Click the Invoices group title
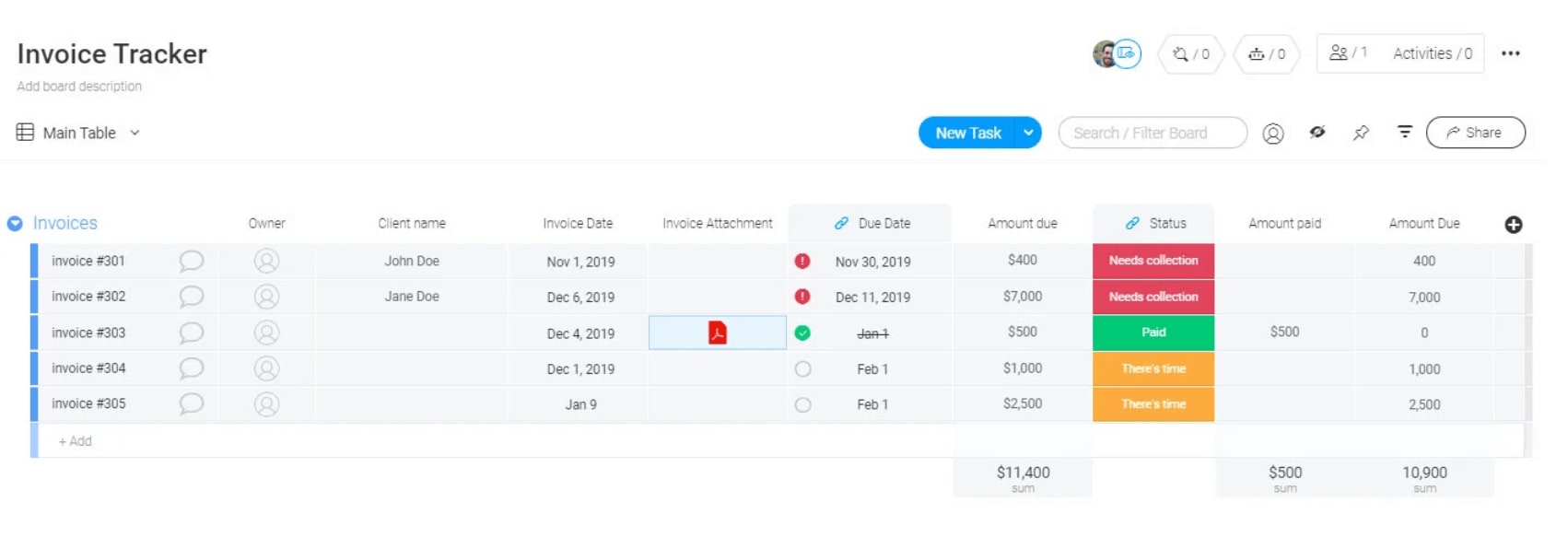 pyautogui.click(x=64, y=223)
